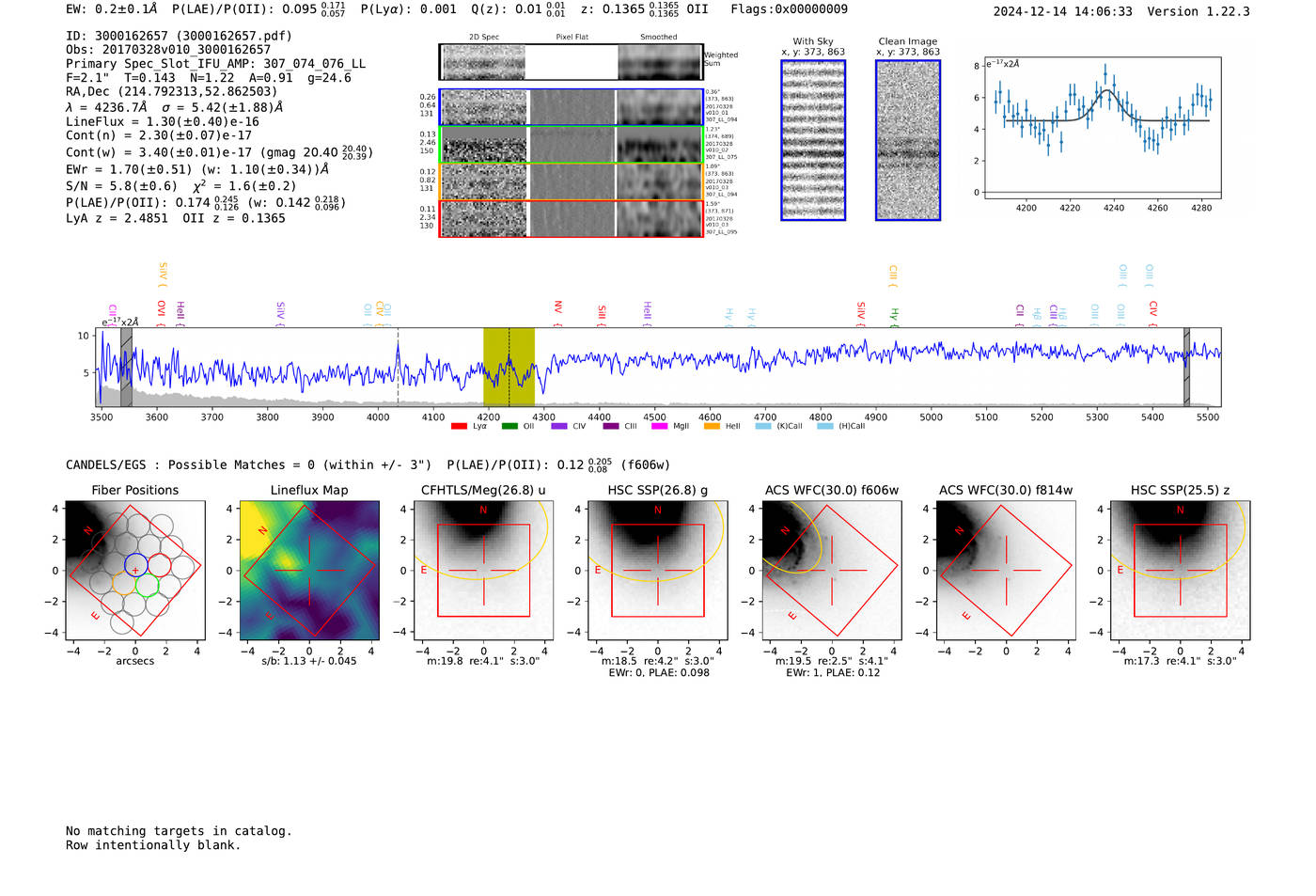Click the green fiber circle in Fiber Positions
The height and width of the screenshot is (896, 1316).
point(147,586)
